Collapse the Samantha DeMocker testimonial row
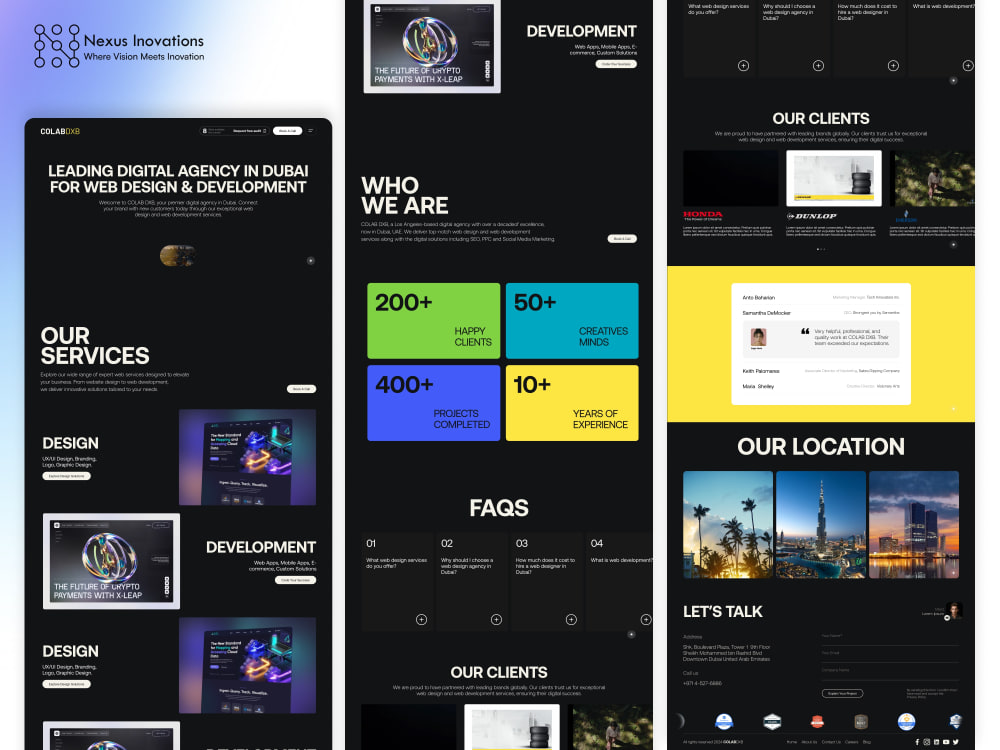Screen dimensions: 1000x750 [821, 312]
